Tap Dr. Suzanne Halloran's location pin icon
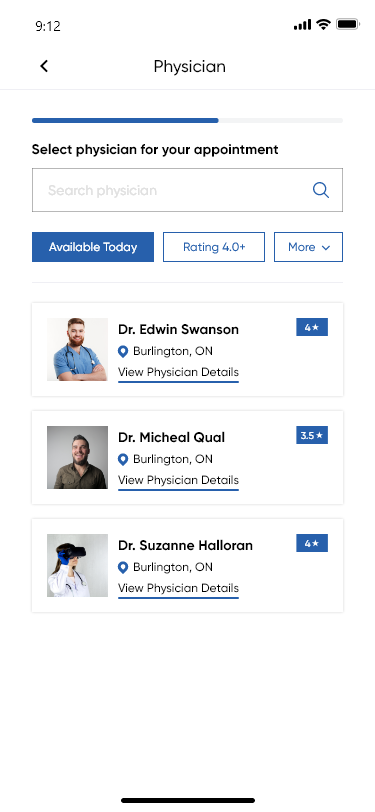Screen dimensions: 375x812 [x=123, y=568]
